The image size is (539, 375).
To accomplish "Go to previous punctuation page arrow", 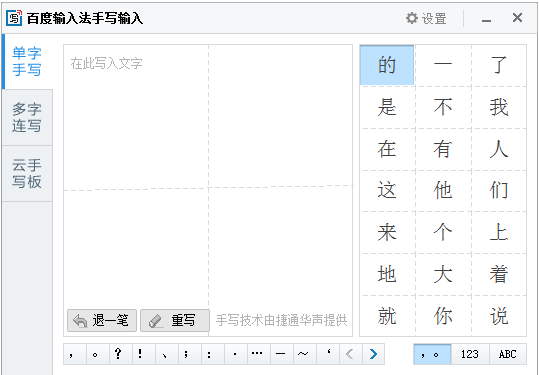I will click(351, 354).
